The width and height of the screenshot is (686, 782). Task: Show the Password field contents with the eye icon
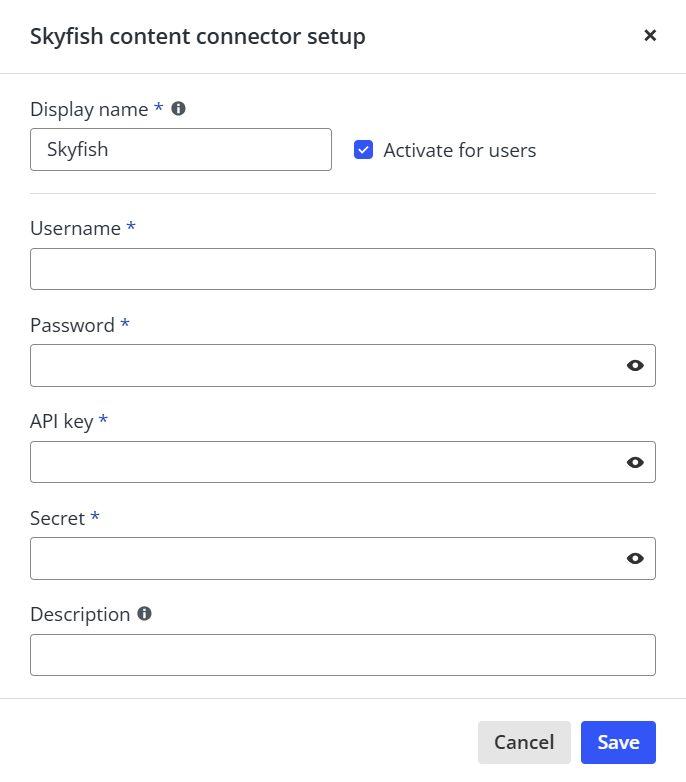point(635,366)
